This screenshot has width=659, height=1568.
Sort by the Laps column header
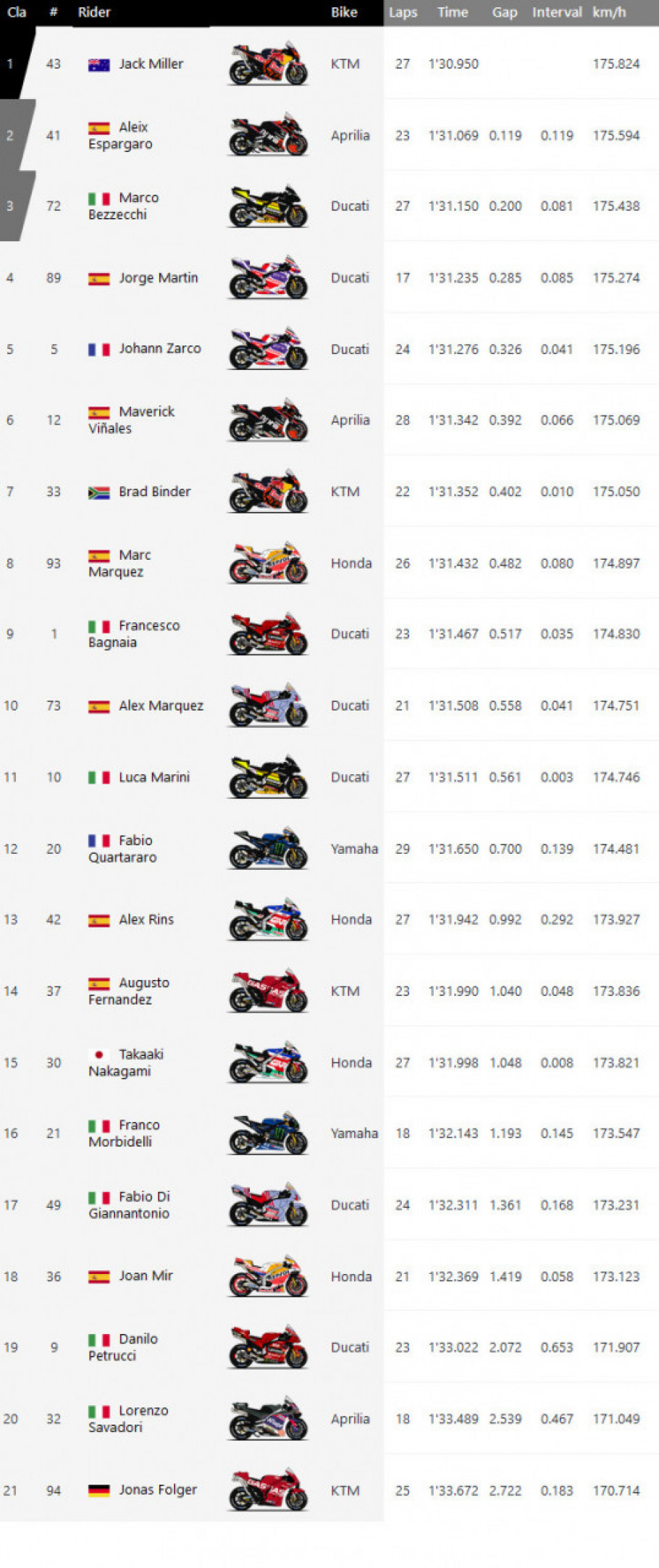point(403,12)
